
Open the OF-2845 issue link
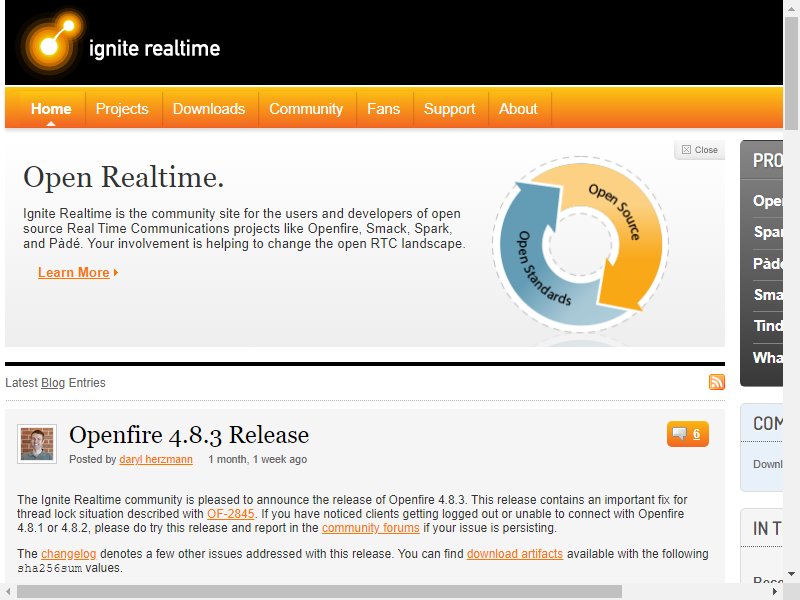point(231,514)
